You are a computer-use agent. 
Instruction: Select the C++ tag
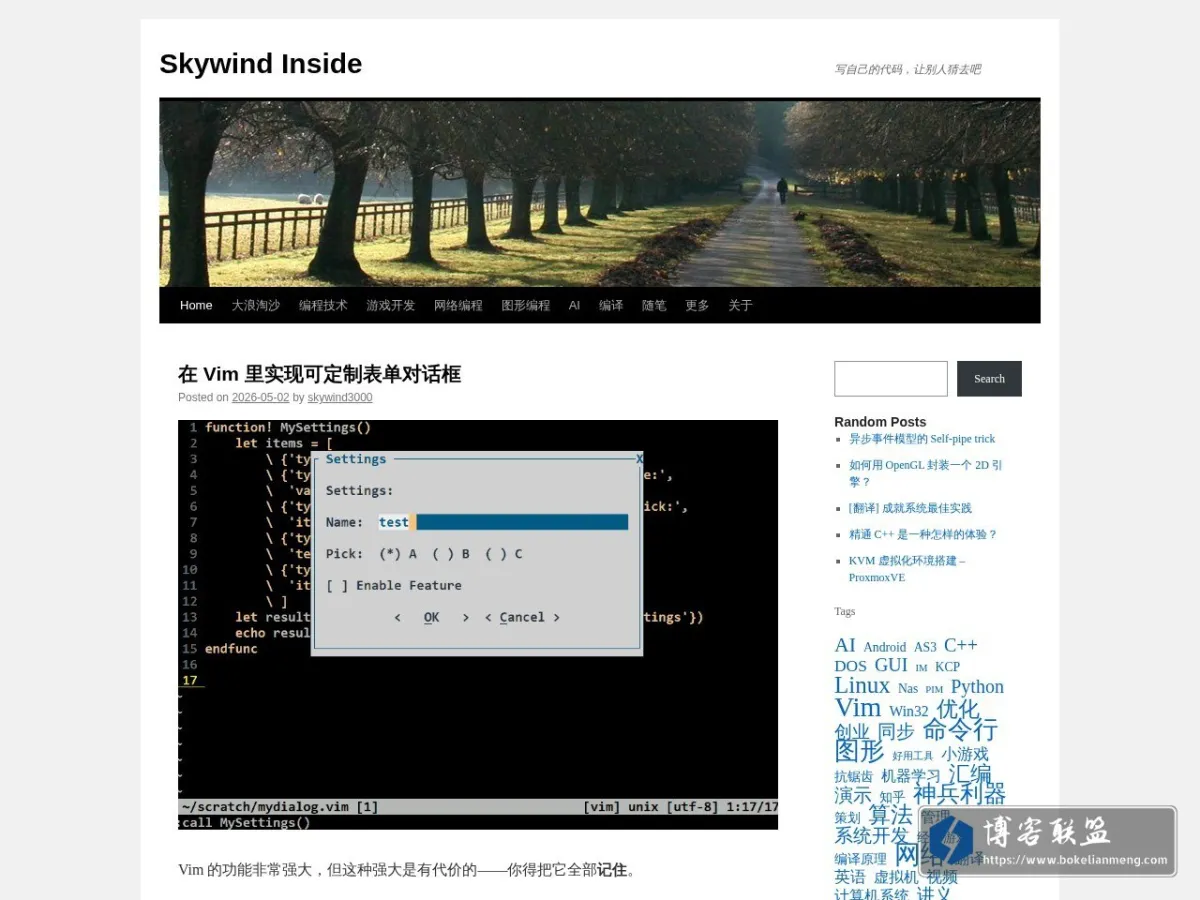(x=961, y=645)
